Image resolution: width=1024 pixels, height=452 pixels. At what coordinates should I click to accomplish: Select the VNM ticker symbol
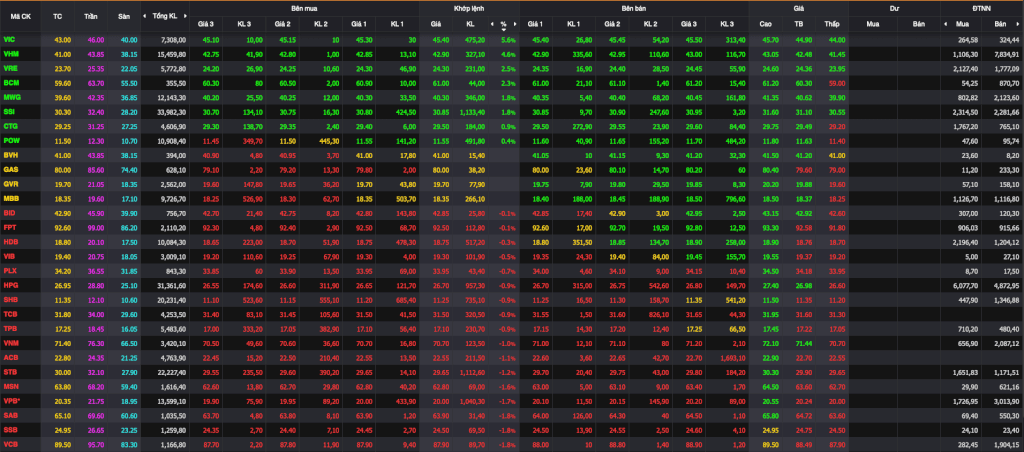pyautogui.click(x=10, y=342)
